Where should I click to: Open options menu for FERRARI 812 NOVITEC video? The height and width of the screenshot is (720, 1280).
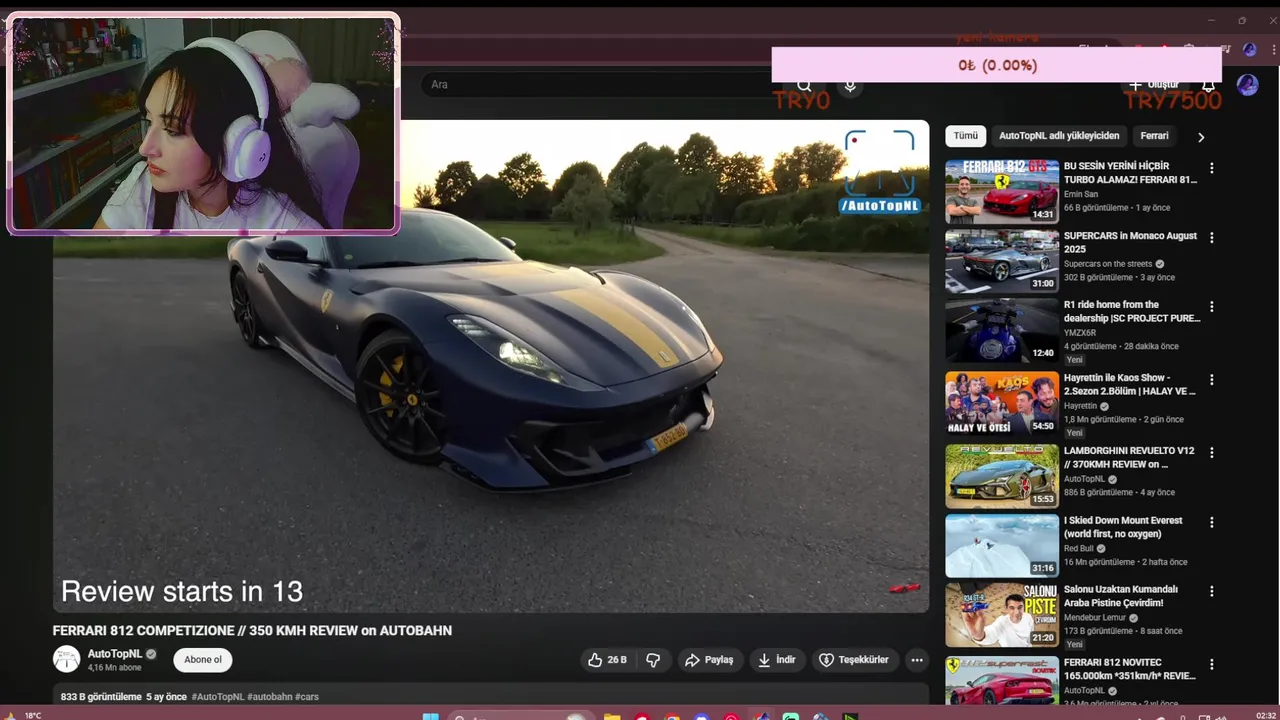(1212, 664)
